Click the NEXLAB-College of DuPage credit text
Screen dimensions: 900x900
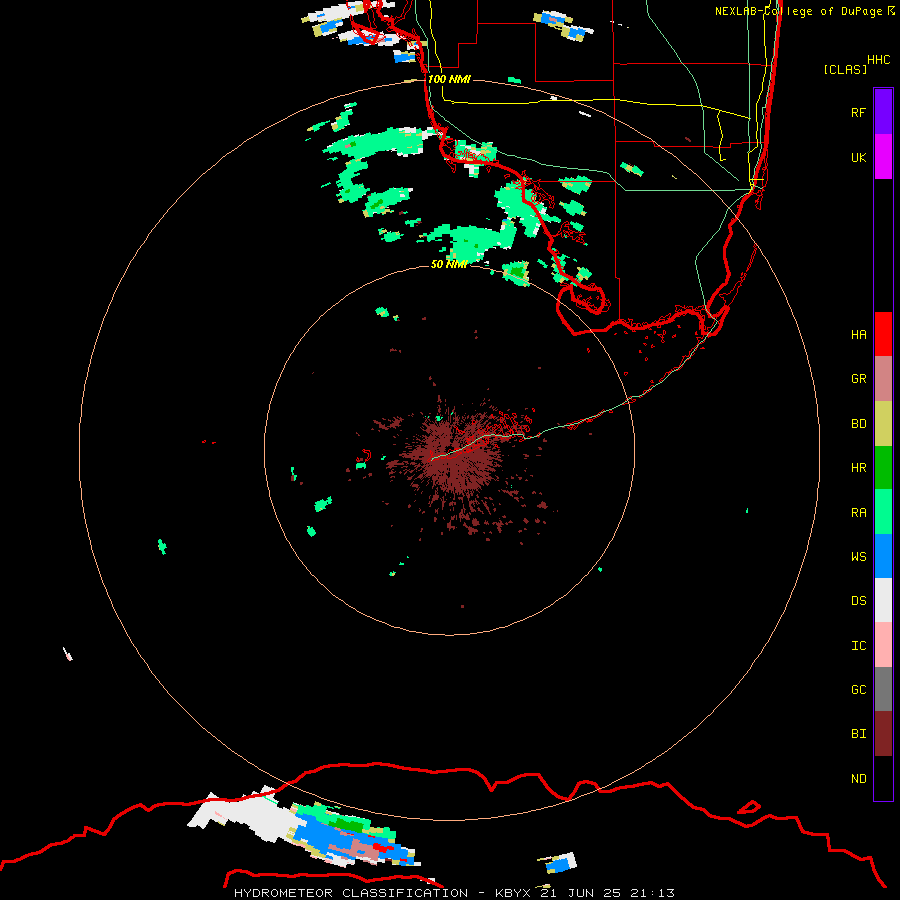coord(798,11)
